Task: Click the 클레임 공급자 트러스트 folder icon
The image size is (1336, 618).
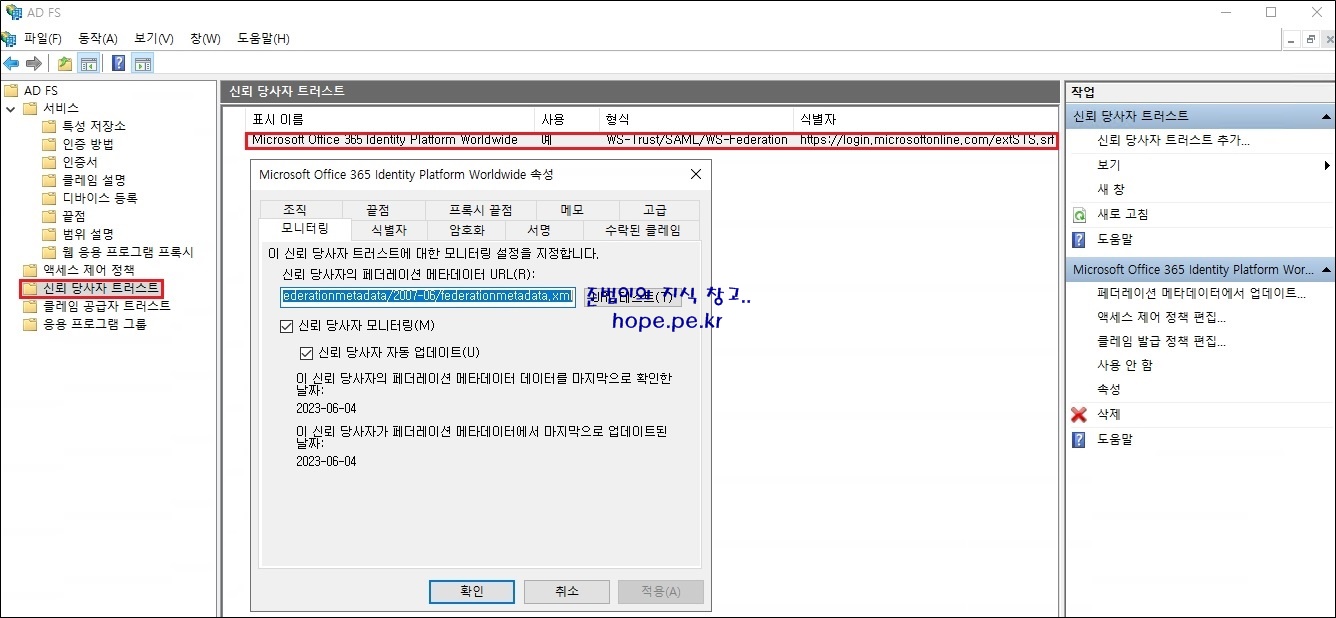Action: click(30, 306)
